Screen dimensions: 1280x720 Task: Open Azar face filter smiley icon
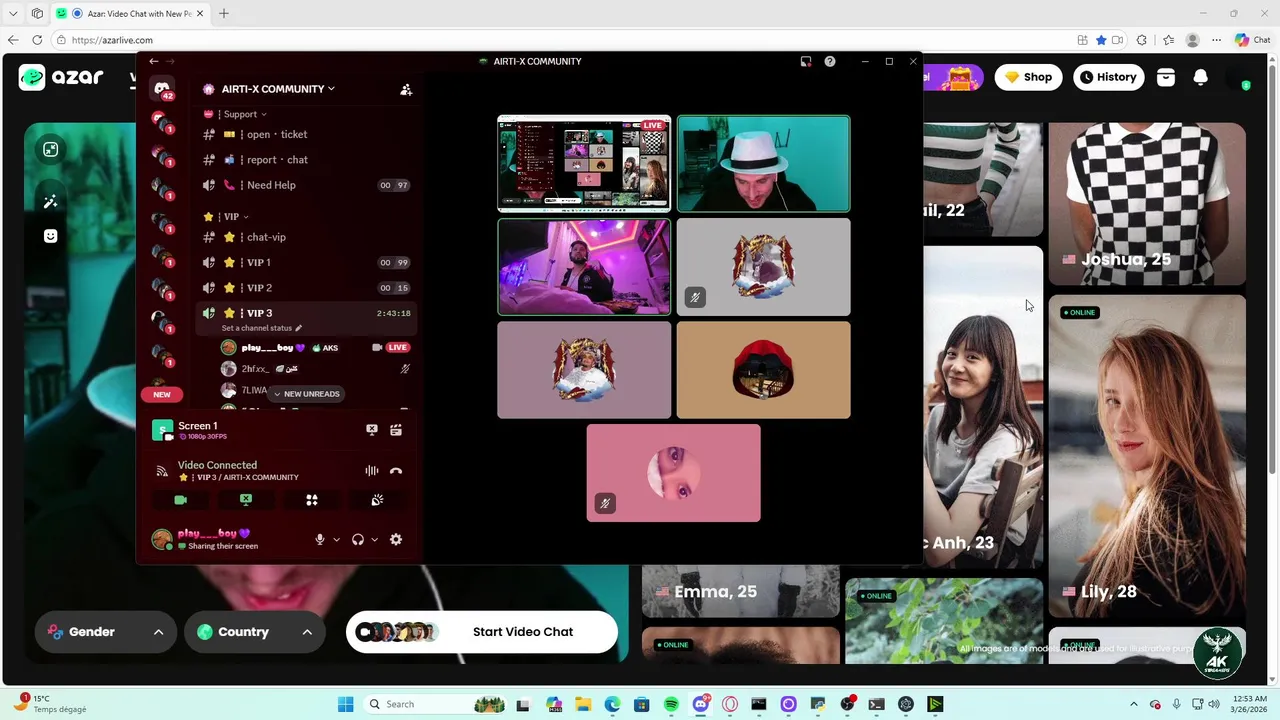point(51,236)
